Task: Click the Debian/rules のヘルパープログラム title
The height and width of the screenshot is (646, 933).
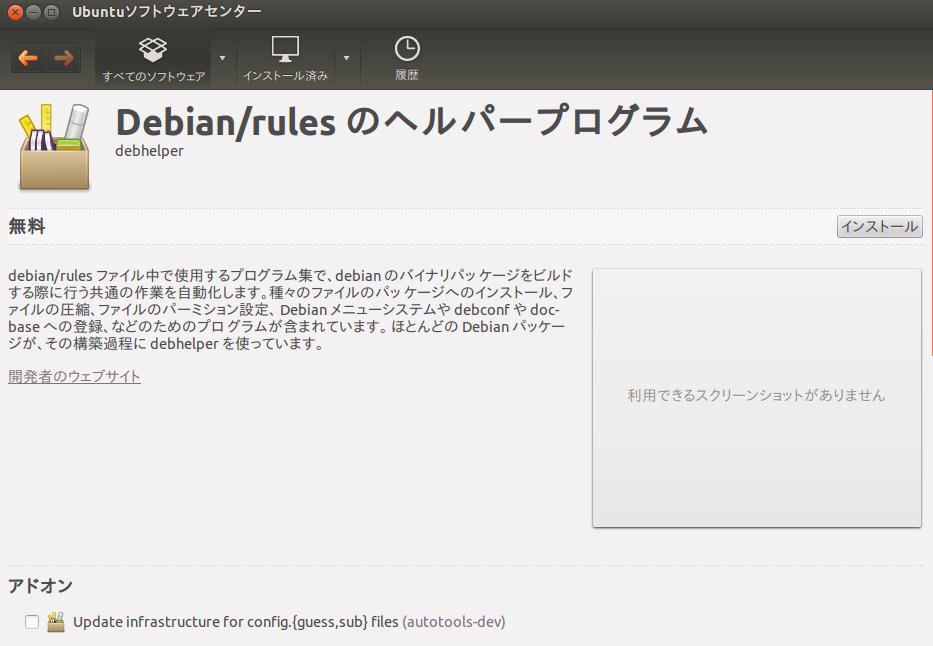Action: 412,121
